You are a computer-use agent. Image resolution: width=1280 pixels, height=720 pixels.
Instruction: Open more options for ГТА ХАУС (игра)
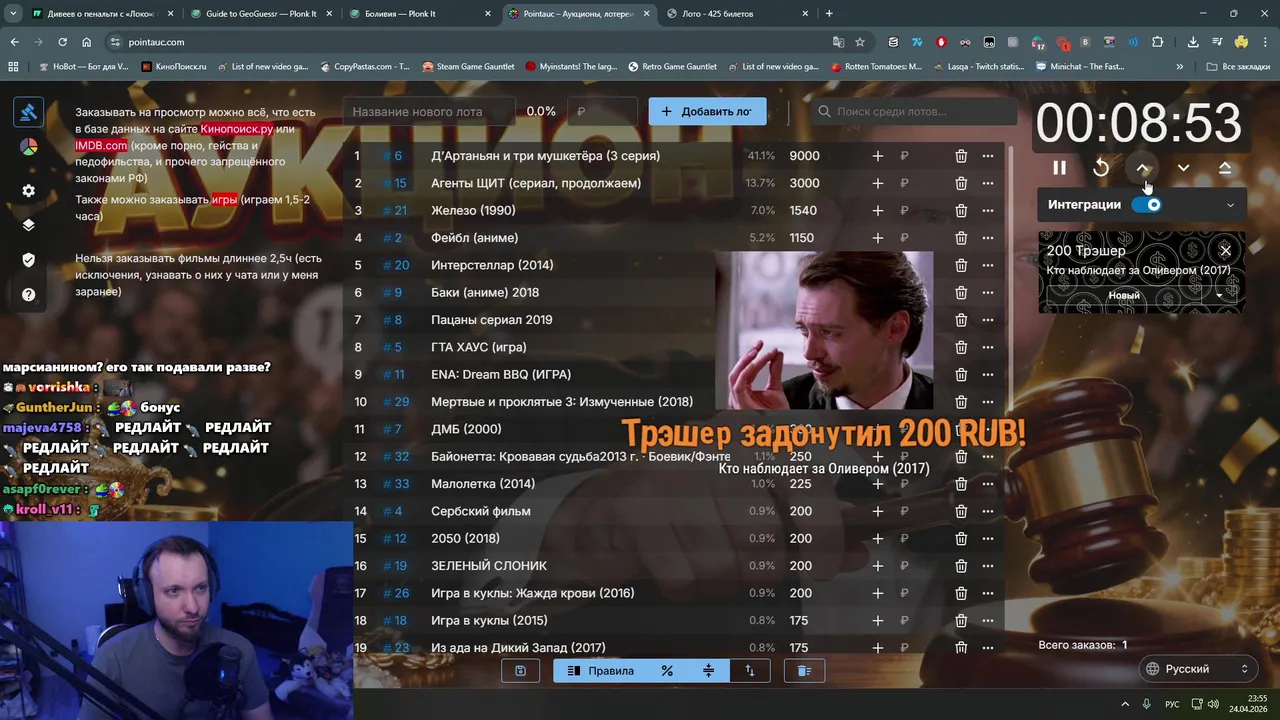987,347
